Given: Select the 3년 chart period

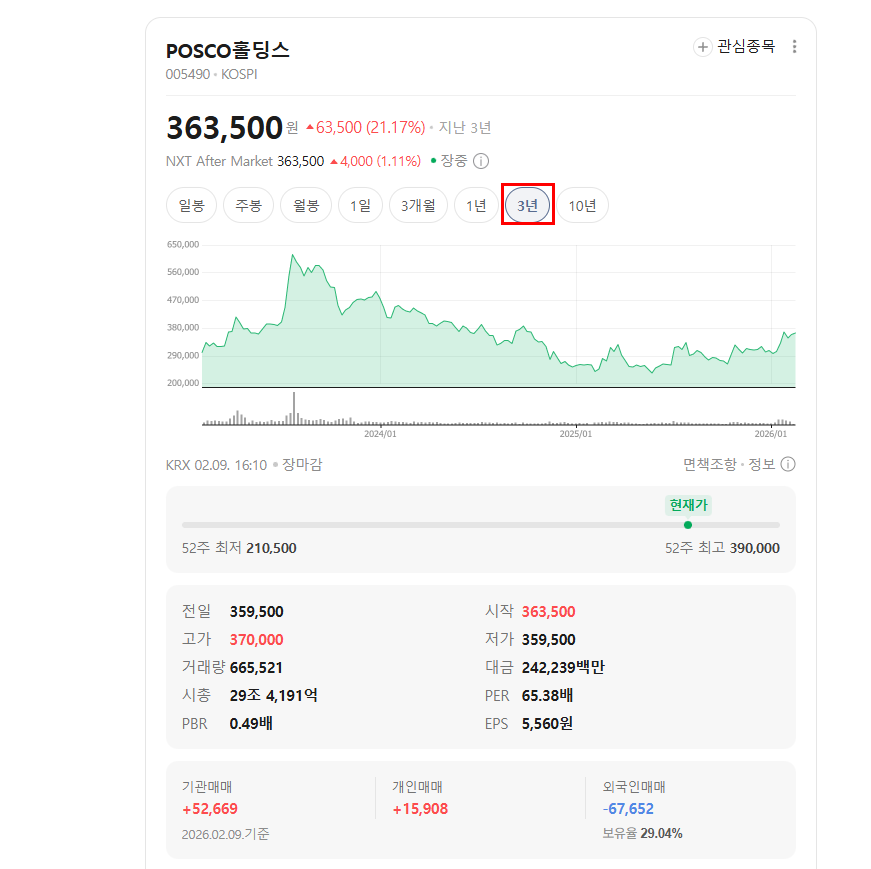Looking at the screenshot, I should tap(528, 206).
